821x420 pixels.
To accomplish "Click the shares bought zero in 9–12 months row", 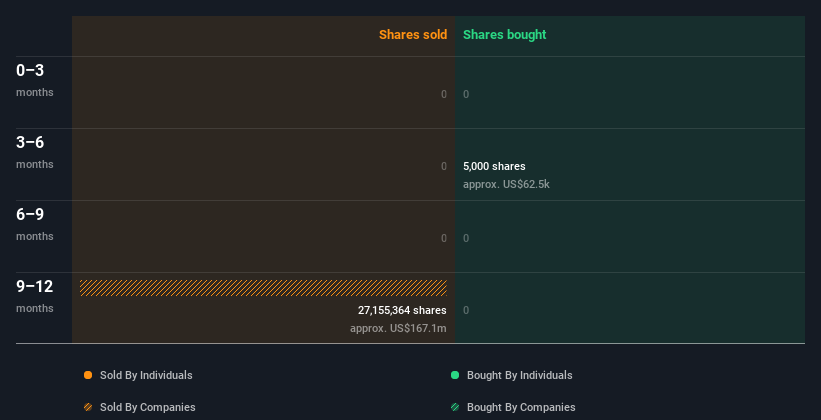I will pos(466,310).
